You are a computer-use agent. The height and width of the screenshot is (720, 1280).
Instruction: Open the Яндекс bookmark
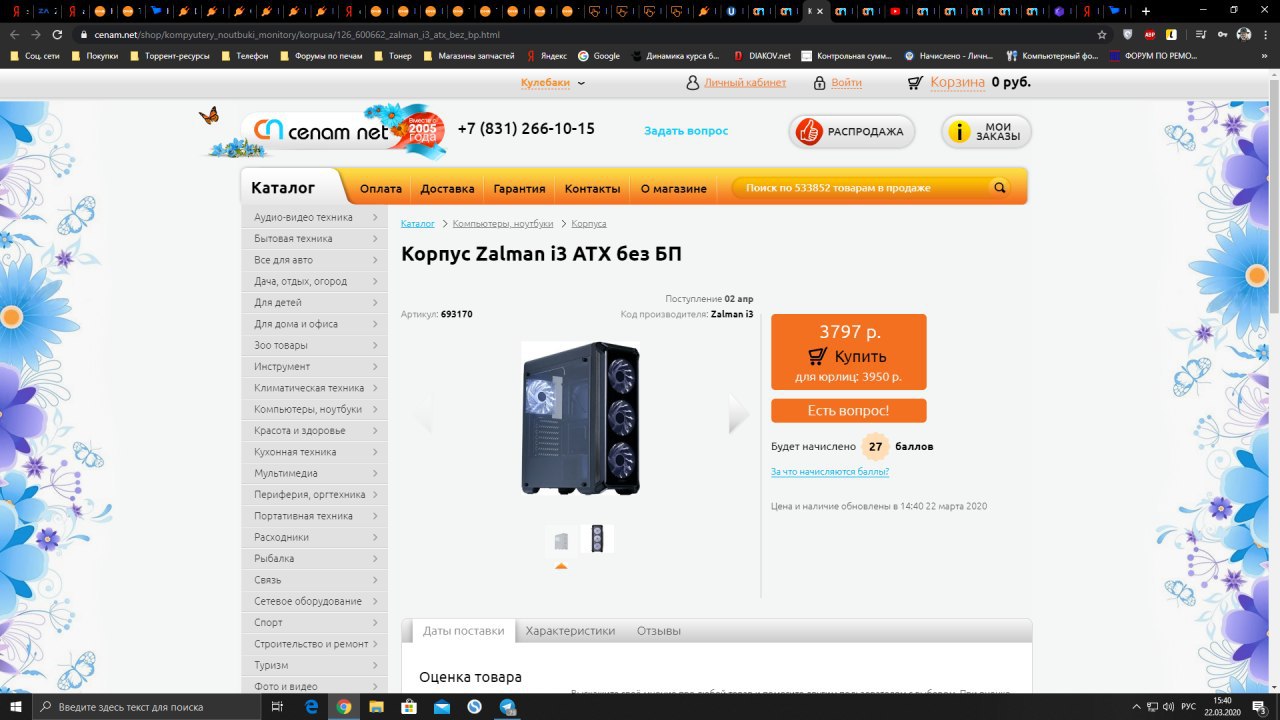pos(547,56)
